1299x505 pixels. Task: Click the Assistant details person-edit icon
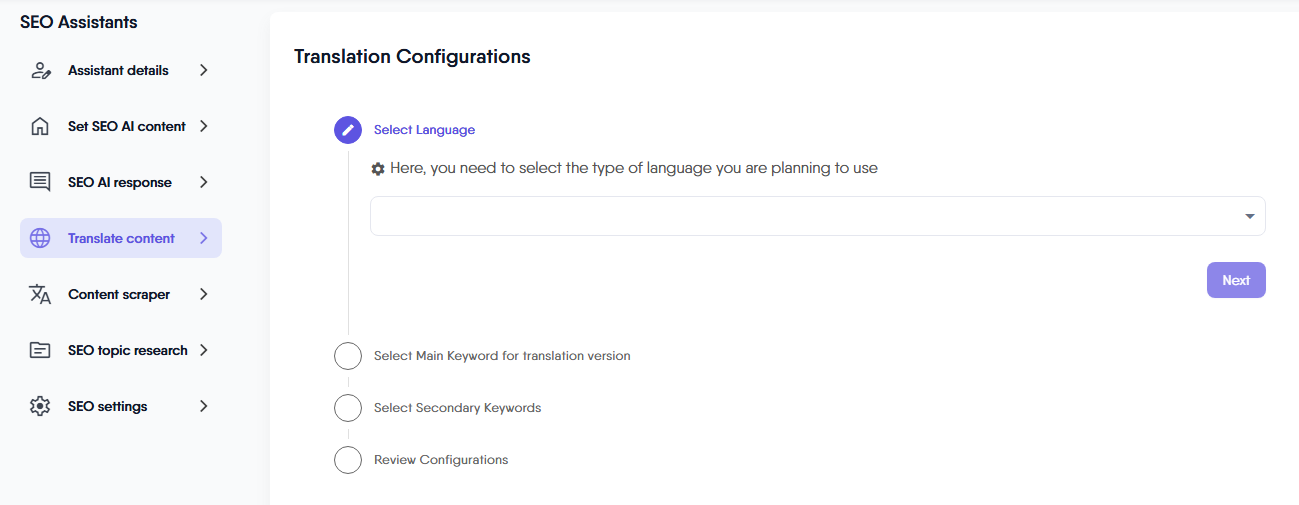click(40, 71)
